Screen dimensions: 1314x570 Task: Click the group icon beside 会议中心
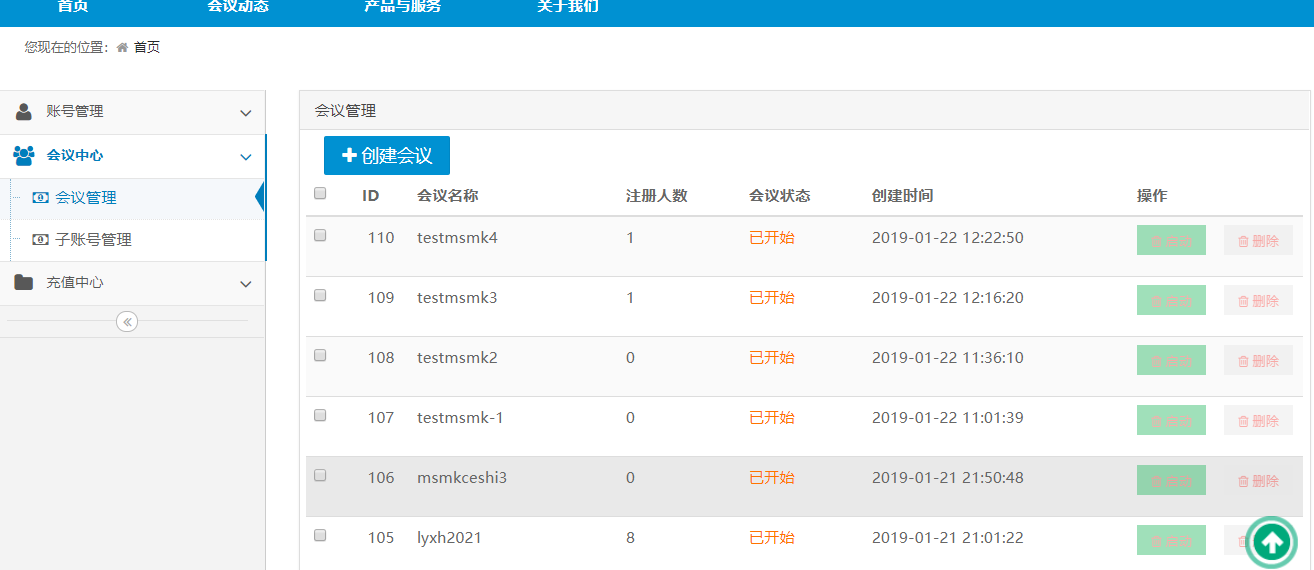(24, 156)
